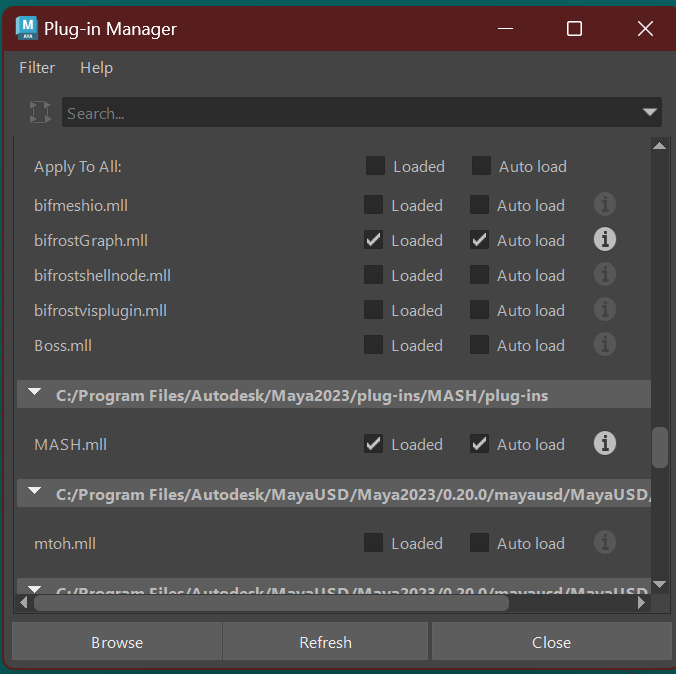676x674 pixels.
Task: Check Loaded for mtoh.mll
Action: click(x=374, y=543)
